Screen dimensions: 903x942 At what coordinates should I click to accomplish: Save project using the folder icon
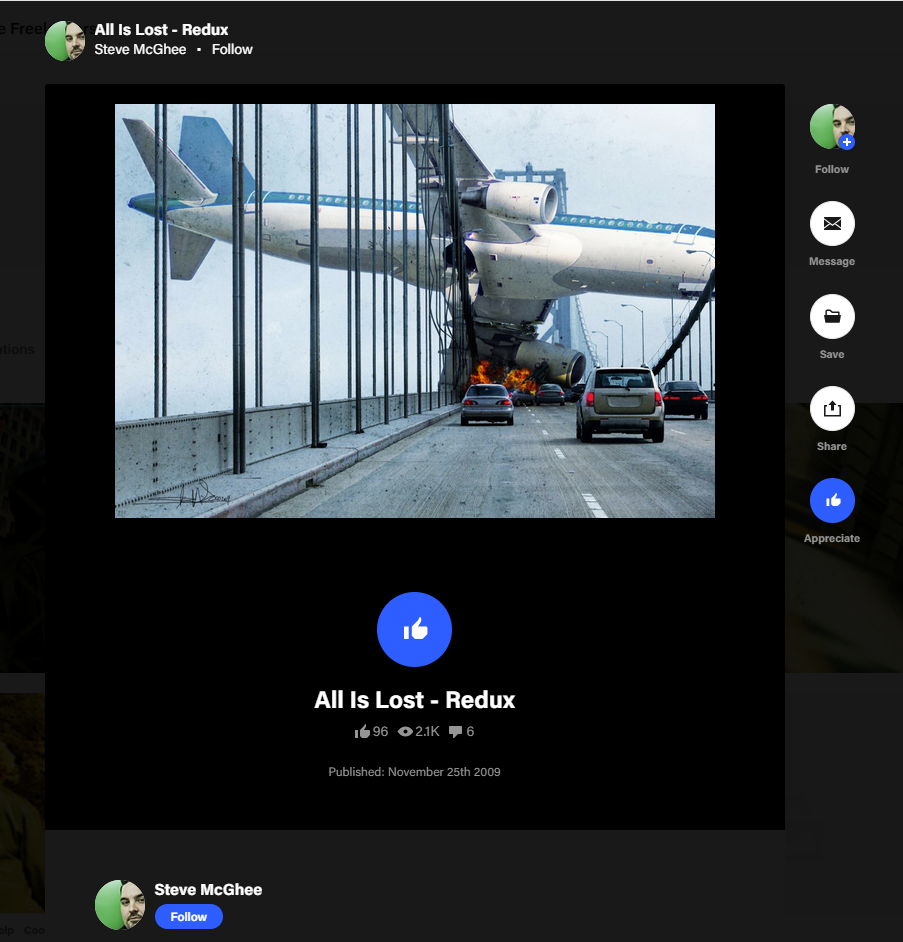[832, 316]
